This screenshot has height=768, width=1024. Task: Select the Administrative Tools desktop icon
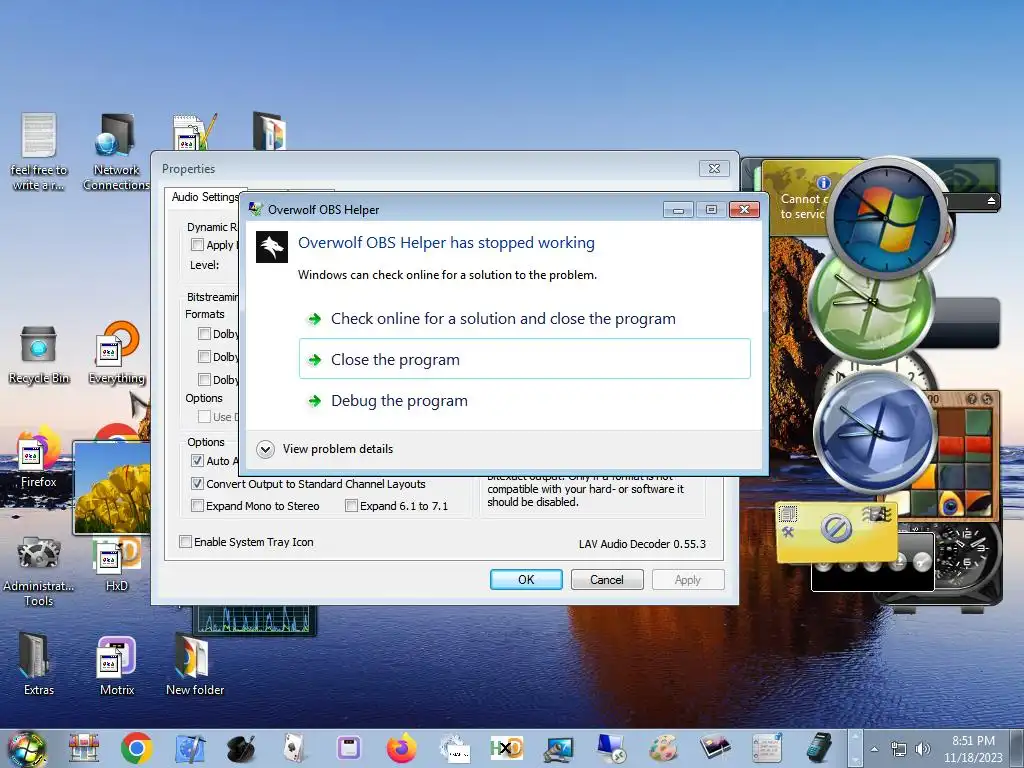tap(38, 572)
